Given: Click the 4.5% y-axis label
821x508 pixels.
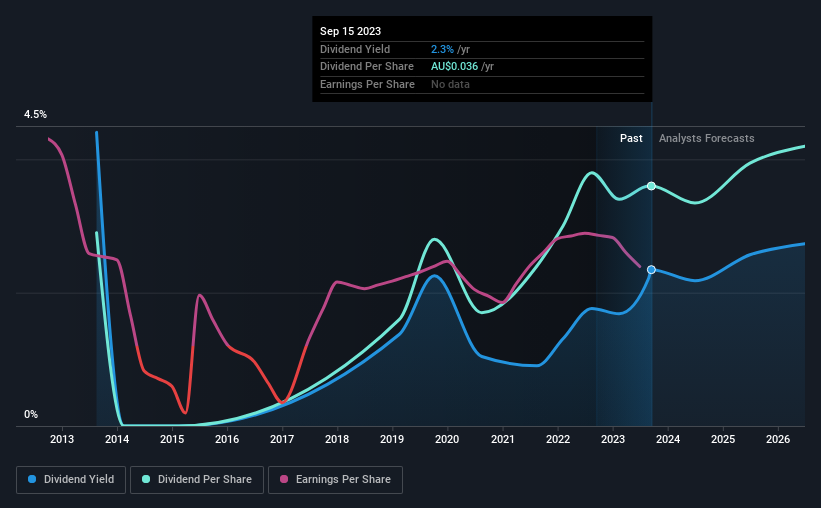Looking at the screenshot, I should pyautogui.click(x=35, y=114).
